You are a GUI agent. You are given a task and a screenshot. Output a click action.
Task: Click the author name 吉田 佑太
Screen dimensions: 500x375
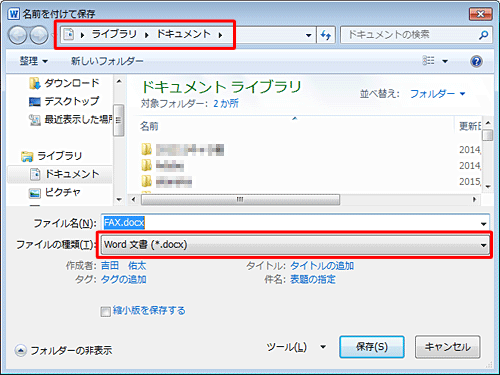[x=123, y=266]
